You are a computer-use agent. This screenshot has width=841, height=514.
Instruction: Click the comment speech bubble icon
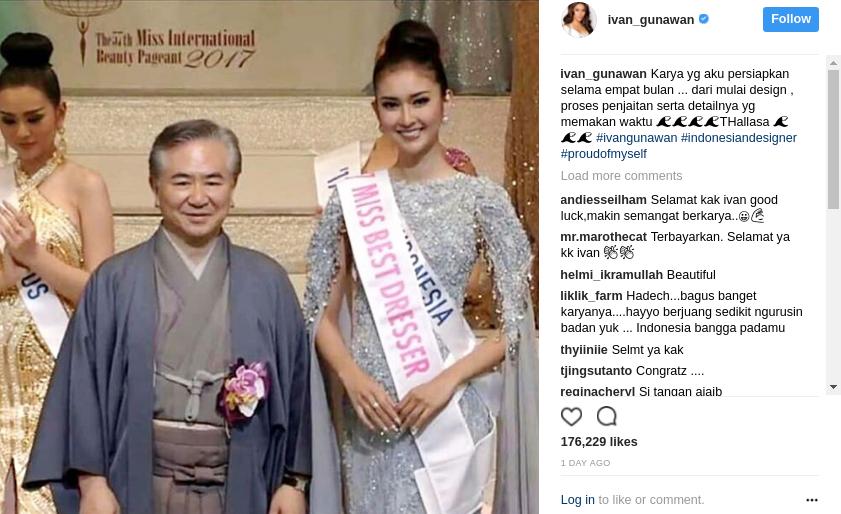[x=607, y=416]
